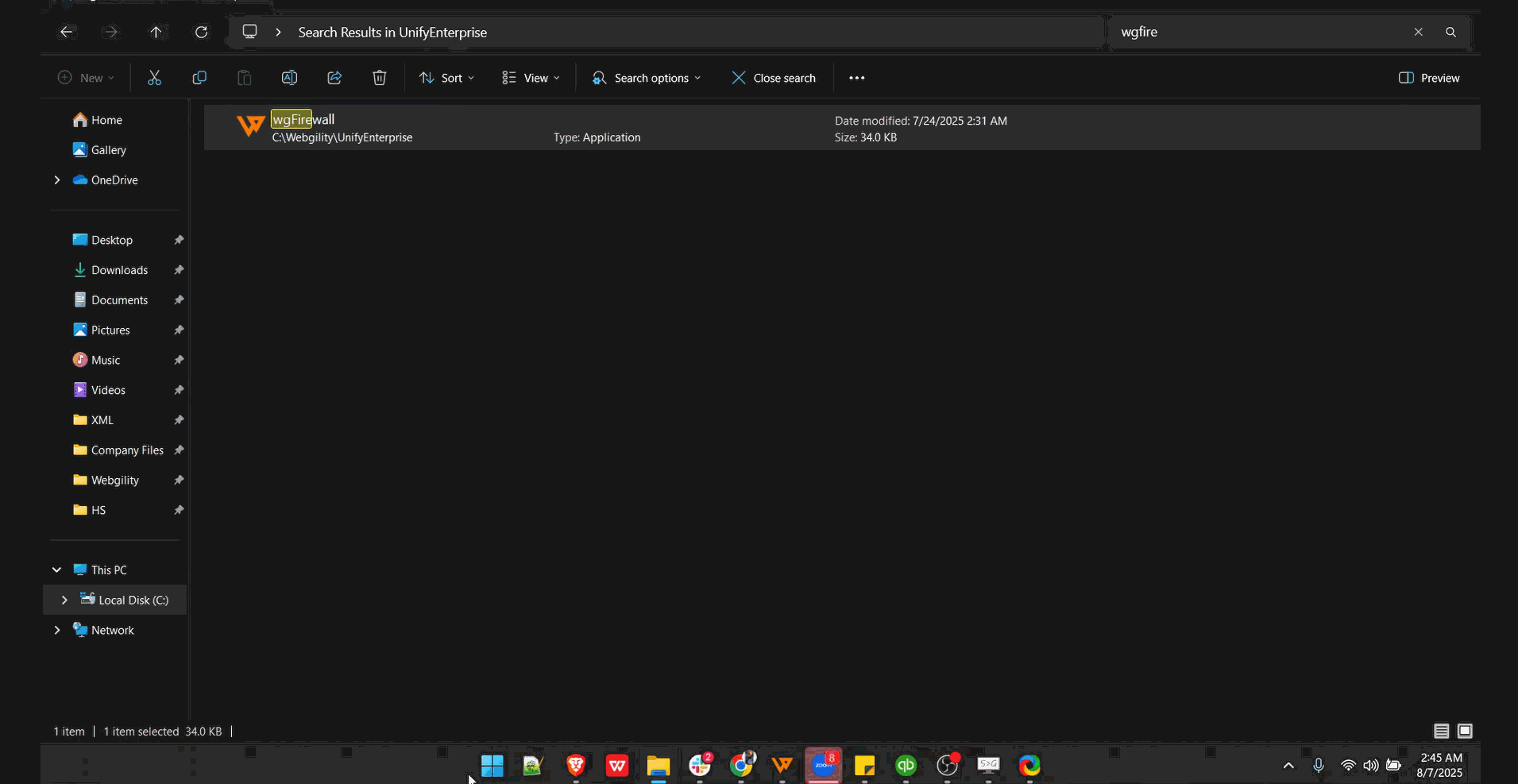Open the See more ellipsis menu
Image resolution: width=1518 pixels, height=784 pixels.
(x=856, y=78)
